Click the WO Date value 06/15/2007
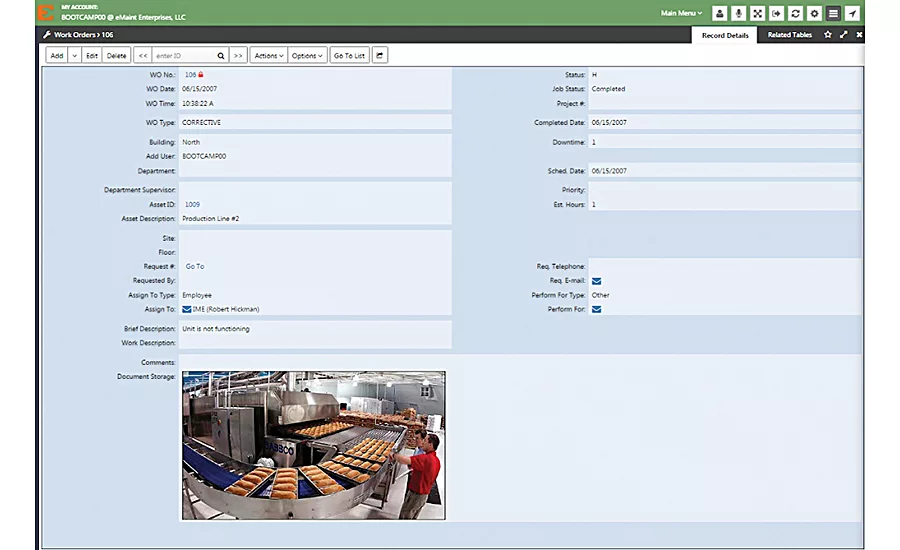 (x=200, y=89)
